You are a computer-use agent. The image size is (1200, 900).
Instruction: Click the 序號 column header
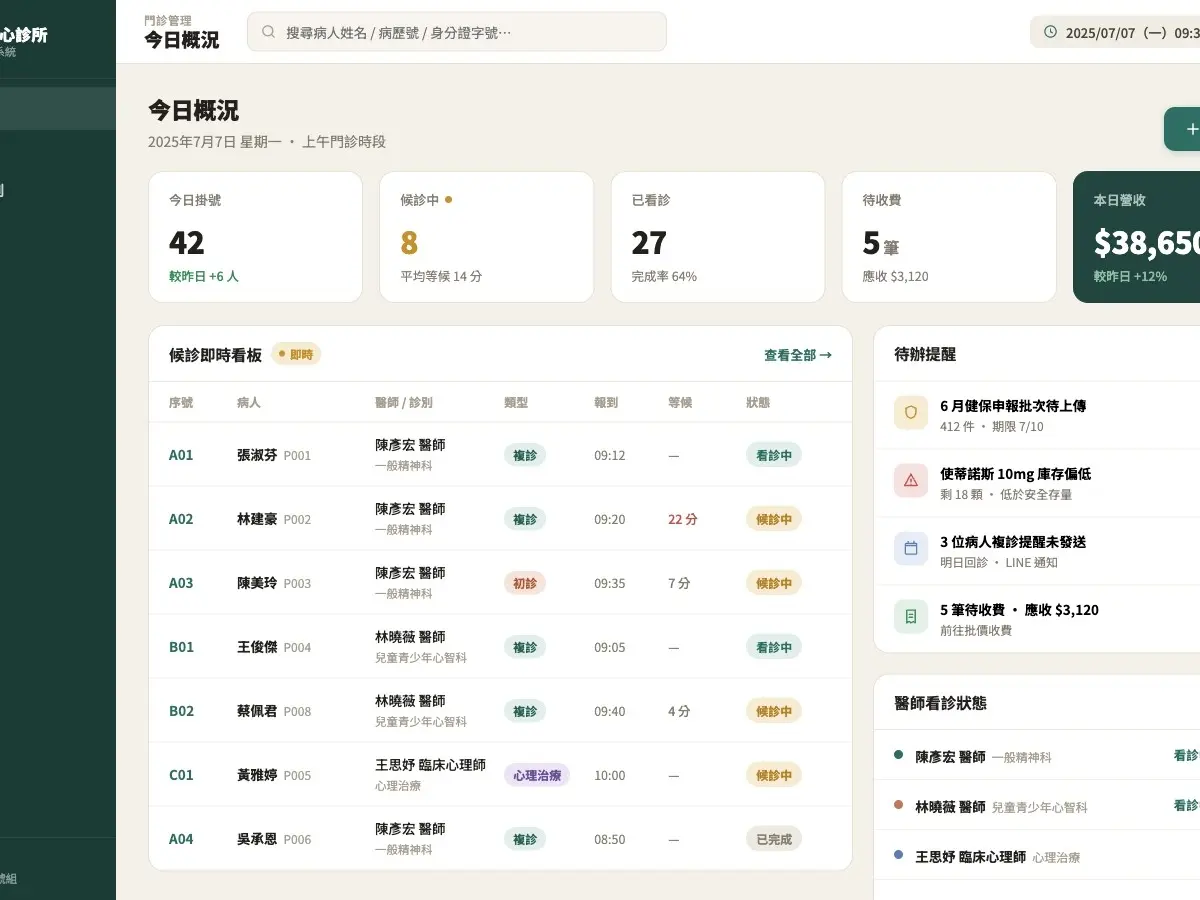tap(181, 403)
